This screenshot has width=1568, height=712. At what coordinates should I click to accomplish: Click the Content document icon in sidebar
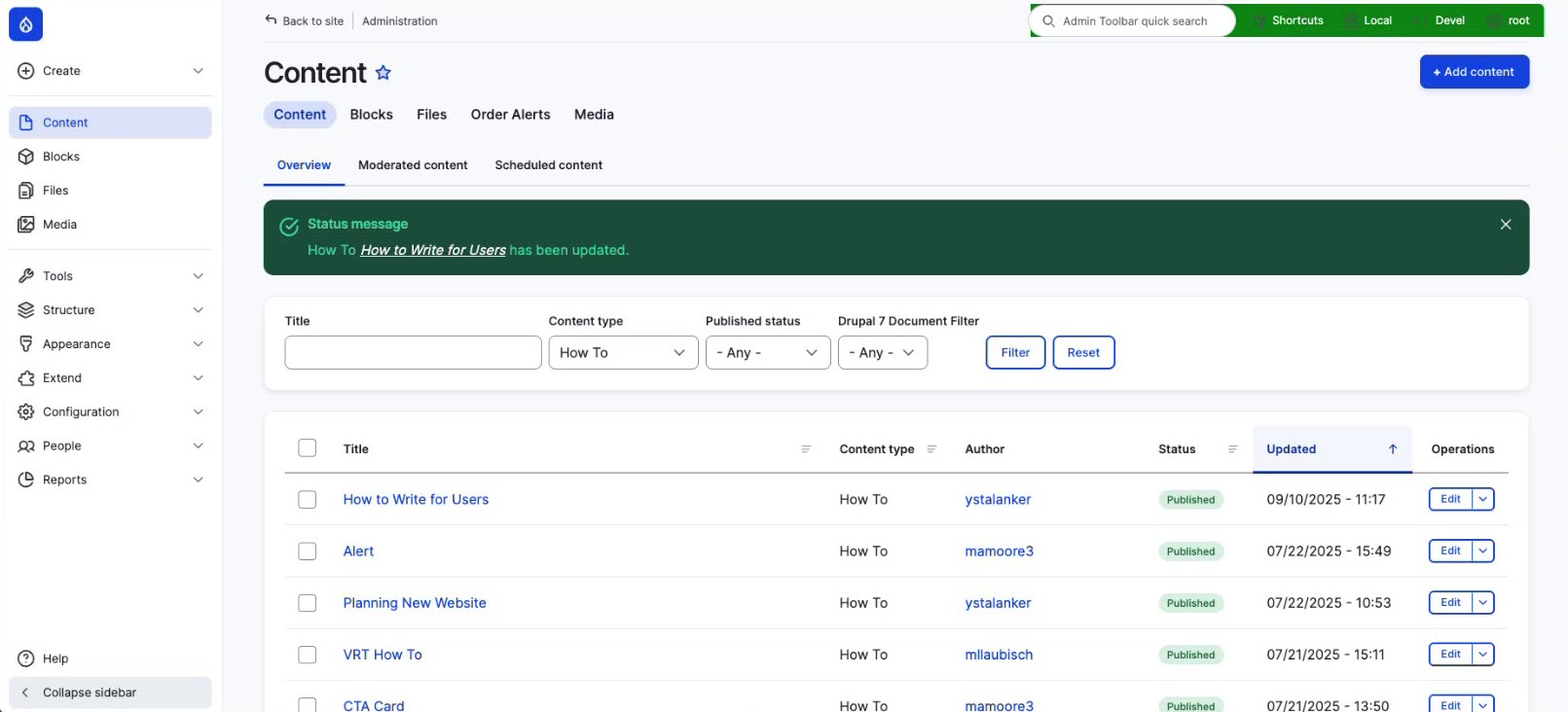[x=26, y=123]
